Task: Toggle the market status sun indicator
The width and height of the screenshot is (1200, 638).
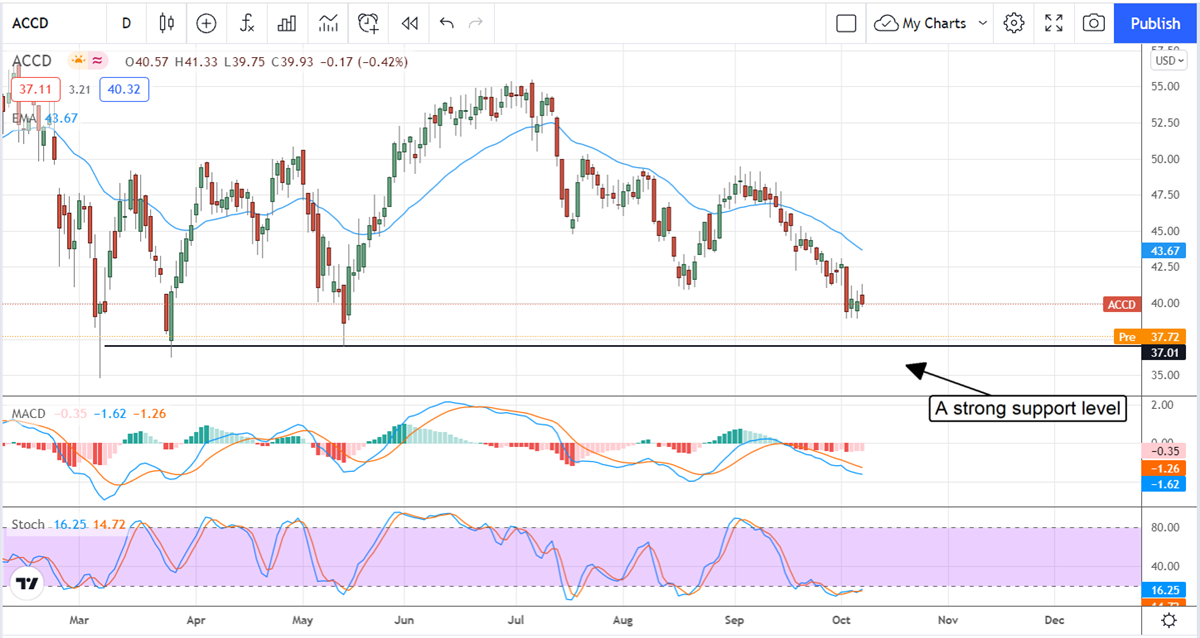Action: pyautogui.click(x=77, y=61)
